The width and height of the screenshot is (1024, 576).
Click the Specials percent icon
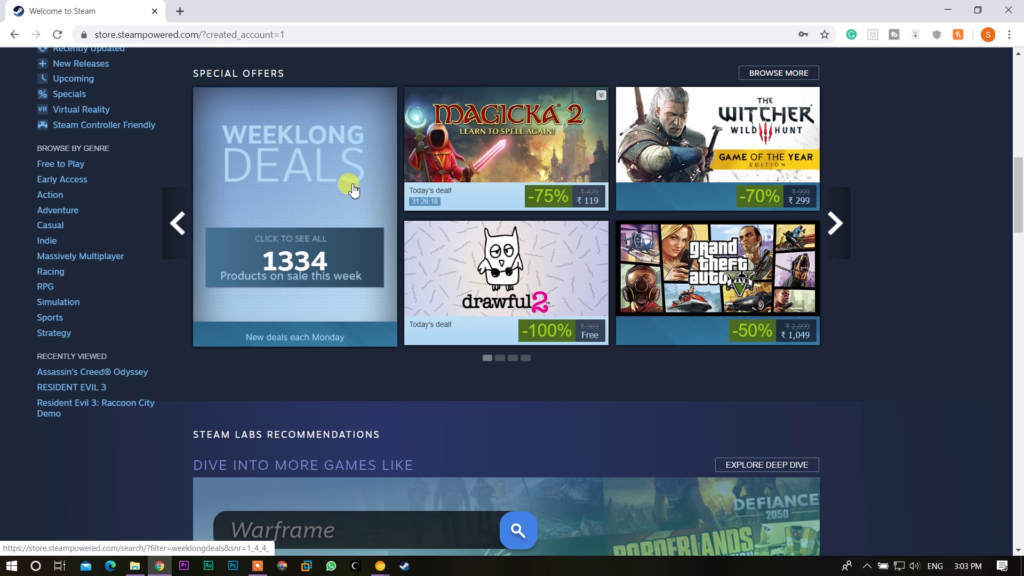pos(42,94)
